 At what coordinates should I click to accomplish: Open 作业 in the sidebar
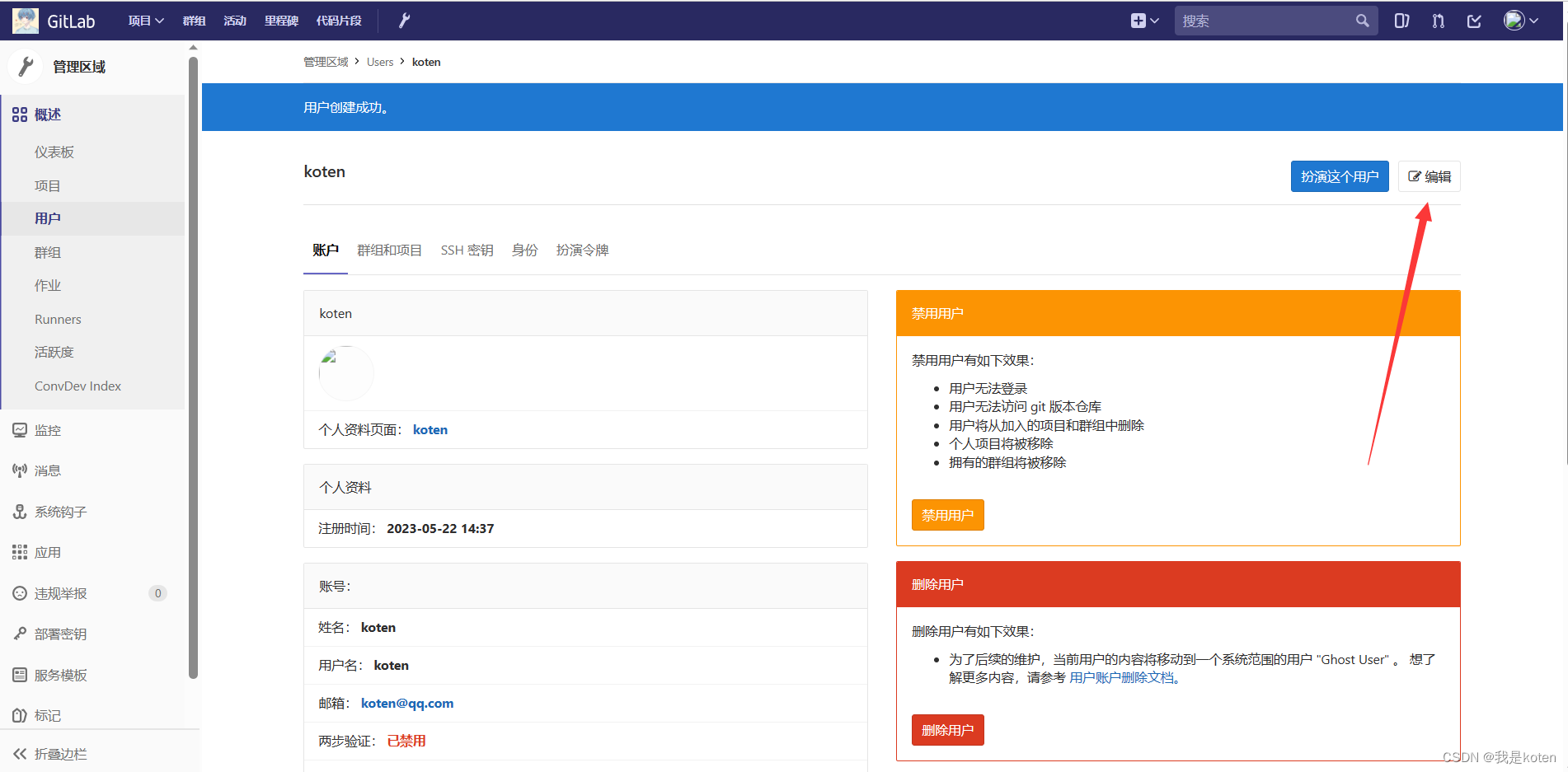(x=48, y=285)
